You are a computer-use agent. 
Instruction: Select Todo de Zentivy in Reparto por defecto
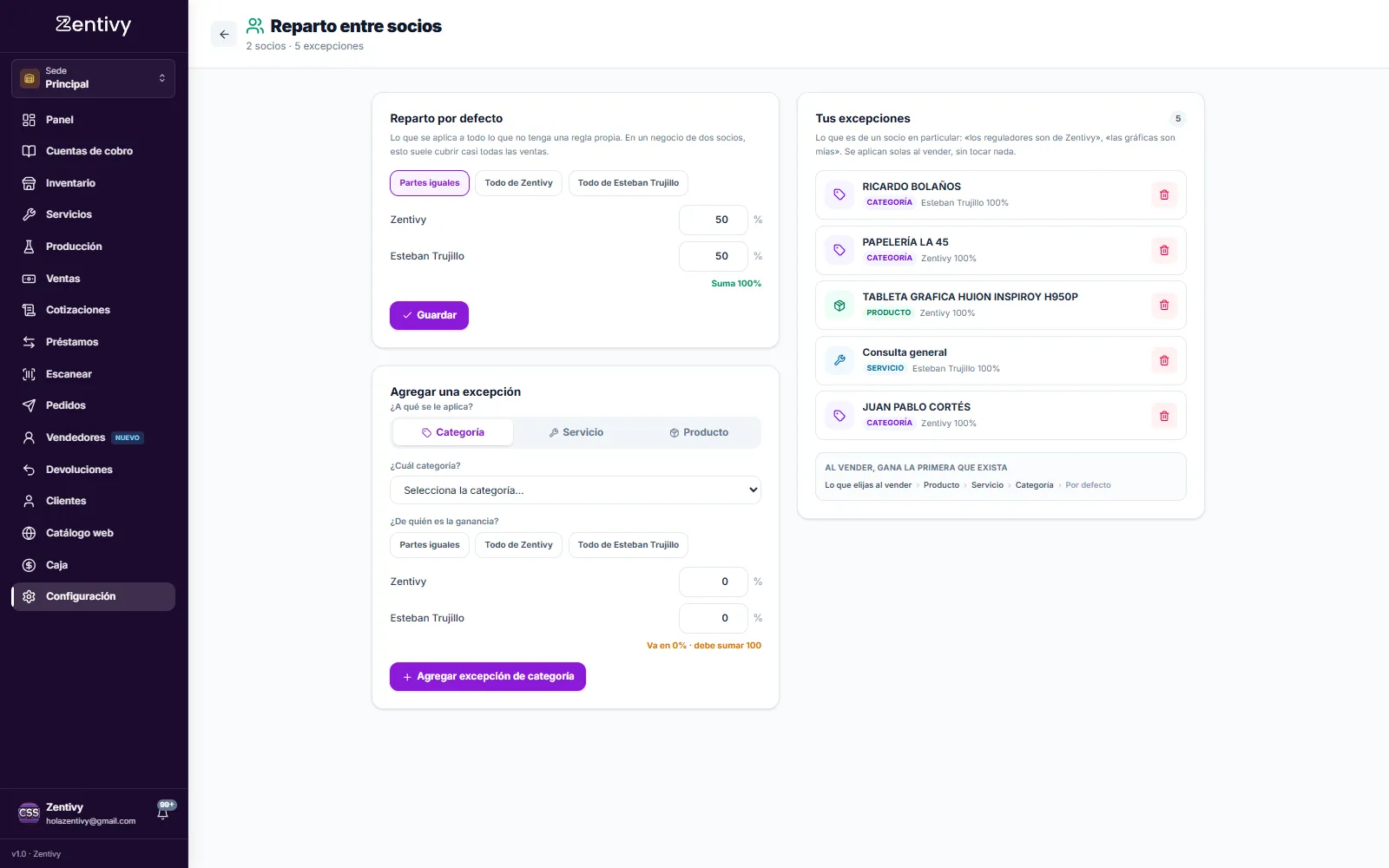pyautogui.click(x=518, y=183)
